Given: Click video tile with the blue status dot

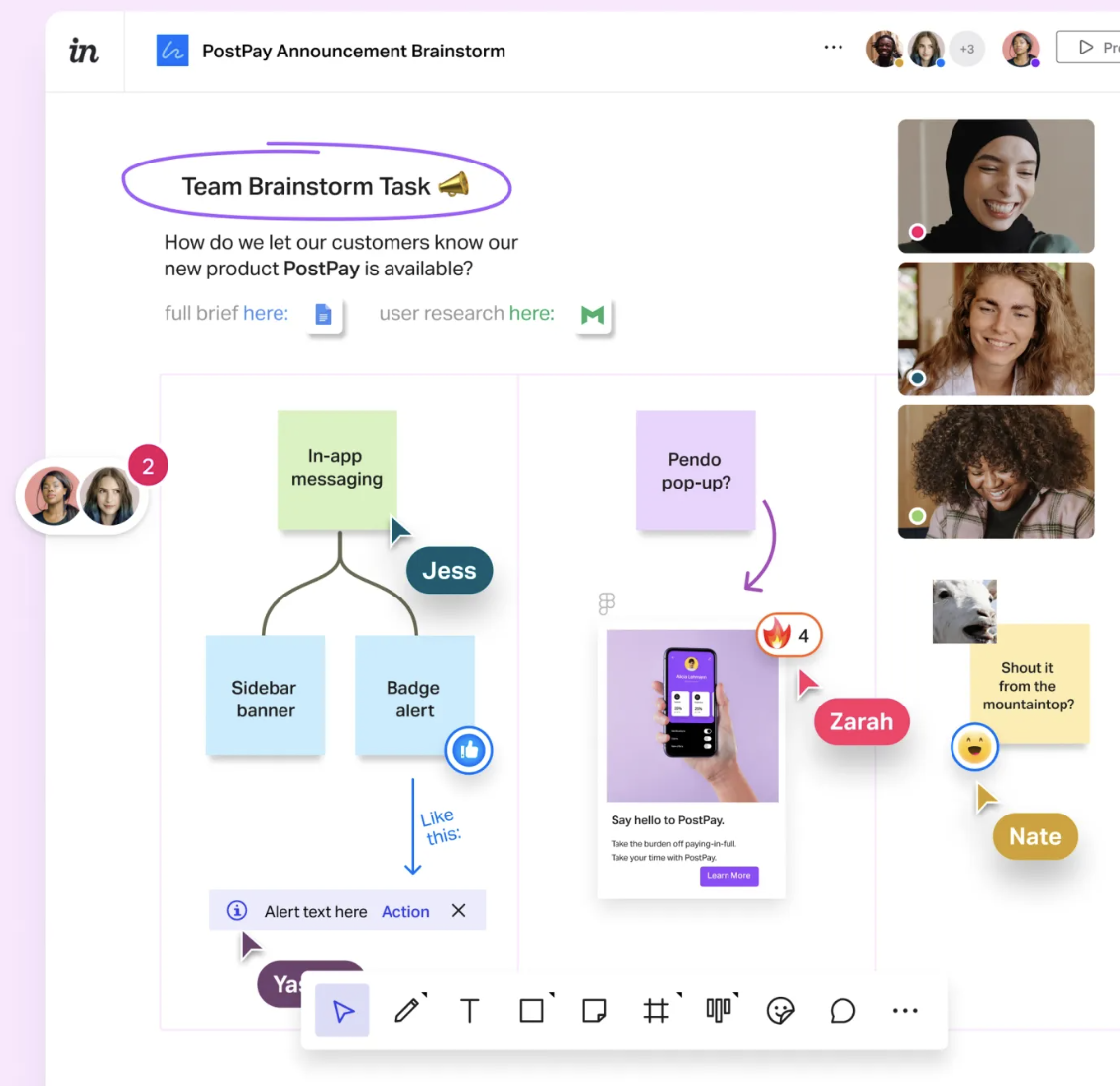Looking at the screenshot, I should [x=996, y=328].
